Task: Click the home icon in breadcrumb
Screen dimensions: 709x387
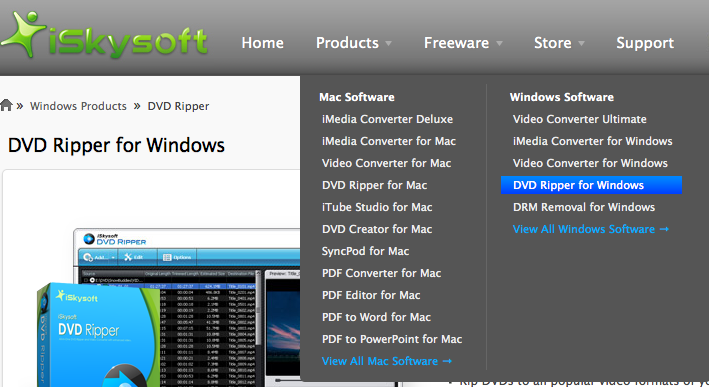Action: (x=6, y=105)
